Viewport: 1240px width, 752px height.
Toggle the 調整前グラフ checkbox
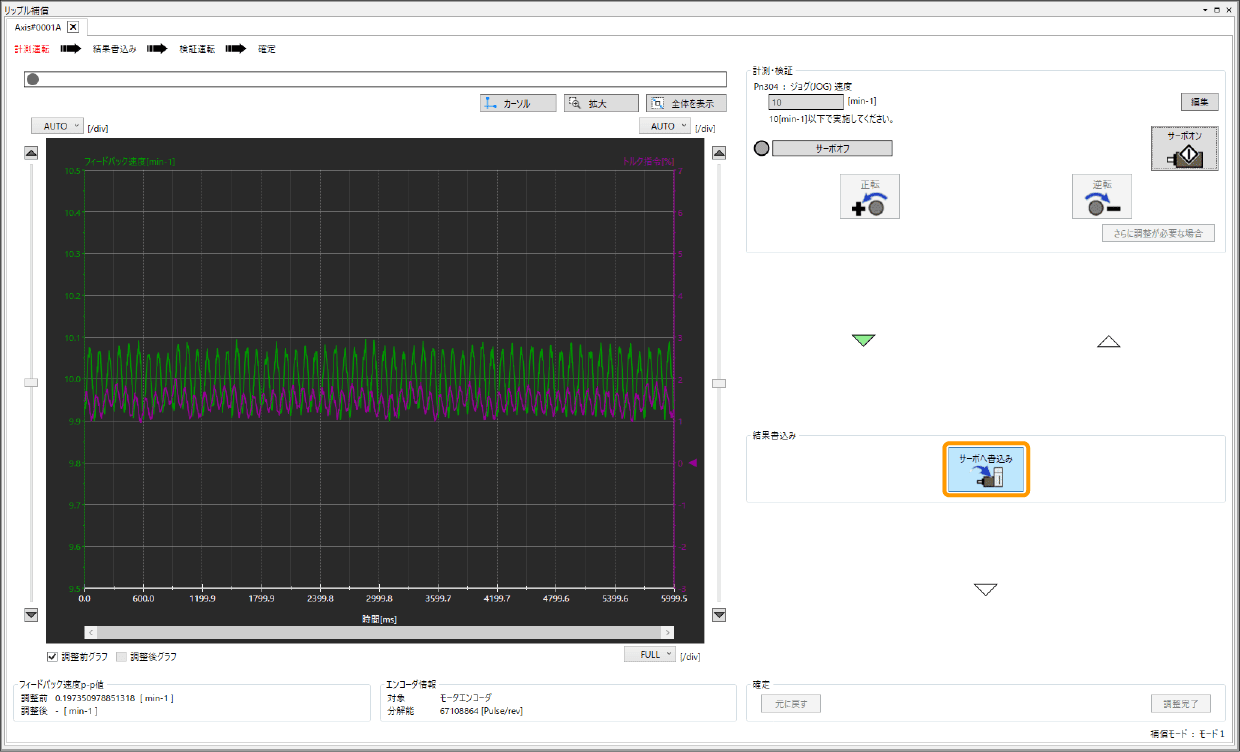coord(53,657)
